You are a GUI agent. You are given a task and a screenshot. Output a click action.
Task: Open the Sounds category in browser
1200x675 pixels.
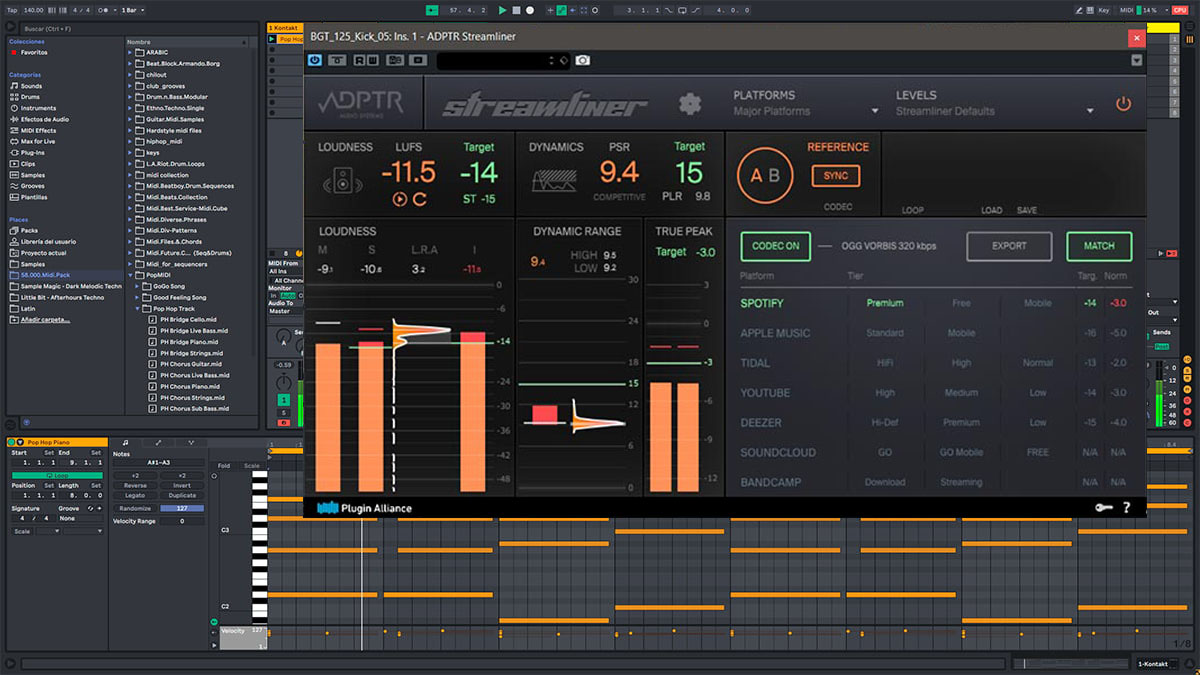[x=30, y=86]
